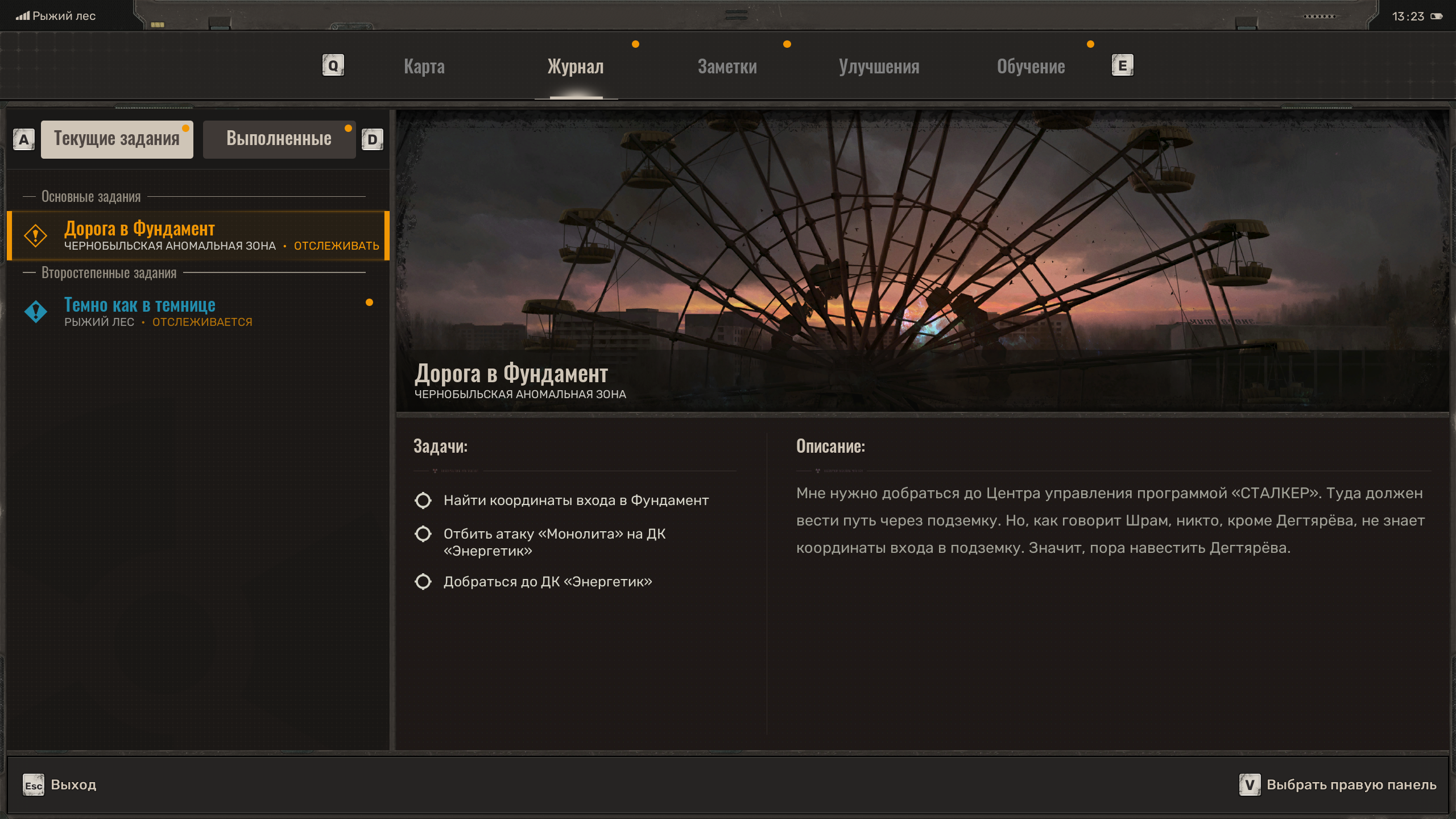Toggle the ОТСЛЕЖИВАЕТСЯ tracking status
1456x819 pixels.
point(202,322)
